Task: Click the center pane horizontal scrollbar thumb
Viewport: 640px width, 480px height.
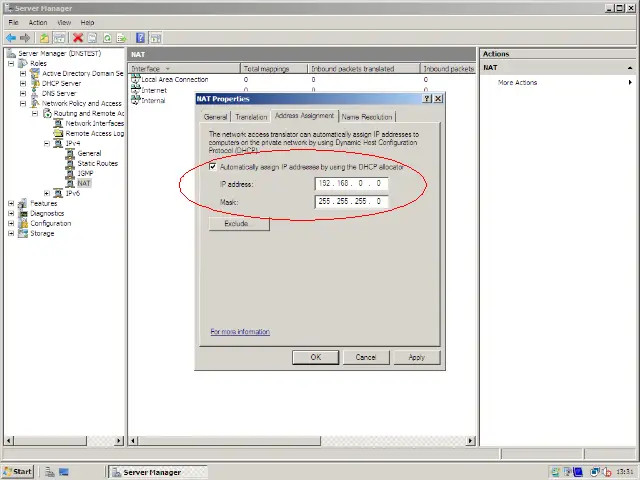Action: 229,441
